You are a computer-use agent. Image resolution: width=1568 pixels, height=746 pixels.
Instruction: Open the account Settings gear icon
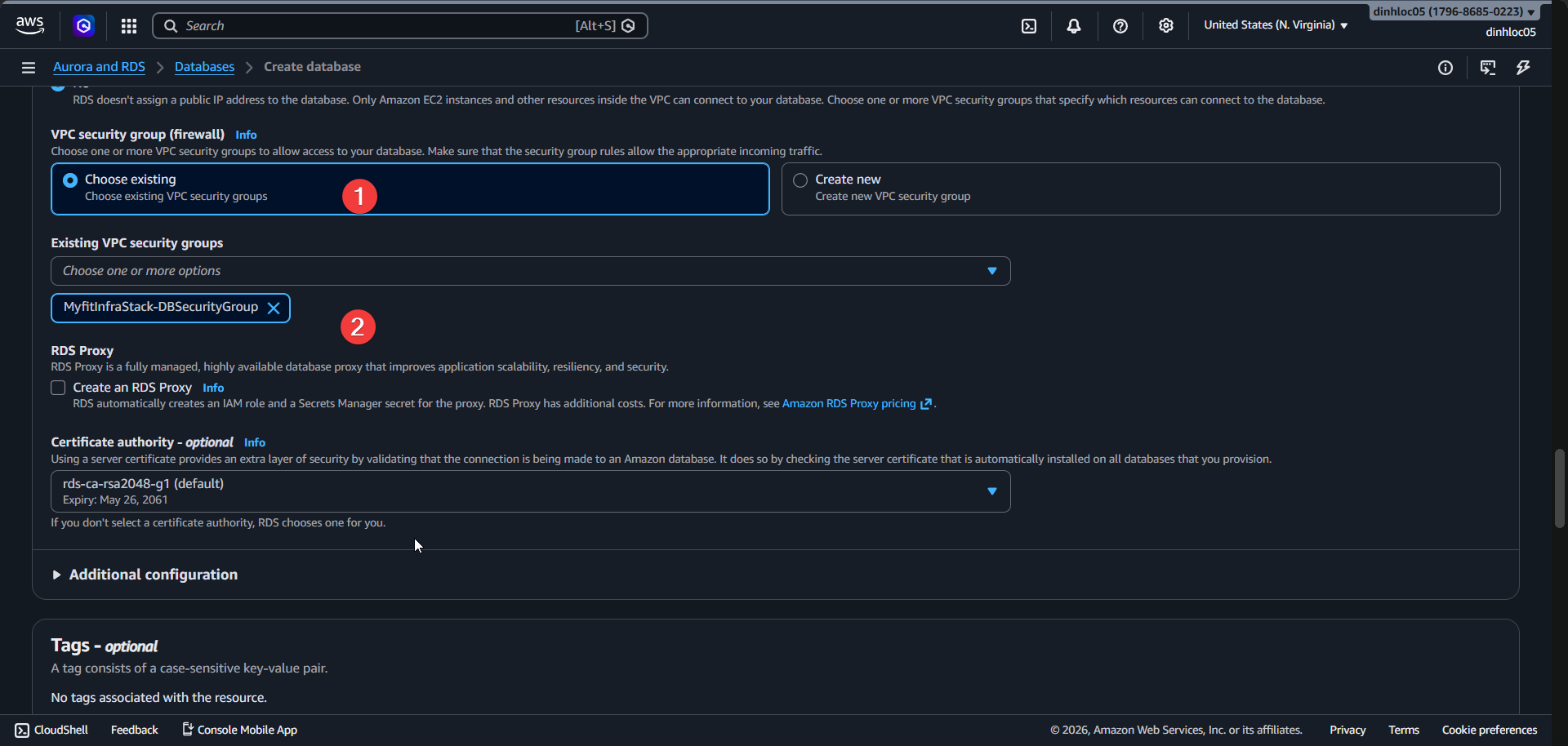coord(1165,25)
